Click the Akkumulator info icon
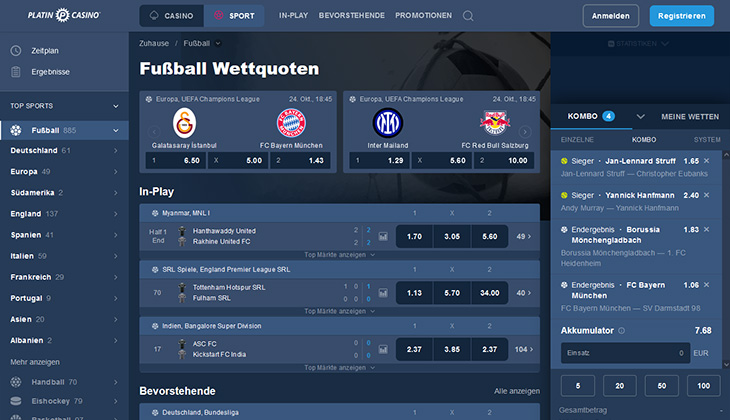This screenshot has height=420, width=730. pyautogui.click(x=622, y=331)
